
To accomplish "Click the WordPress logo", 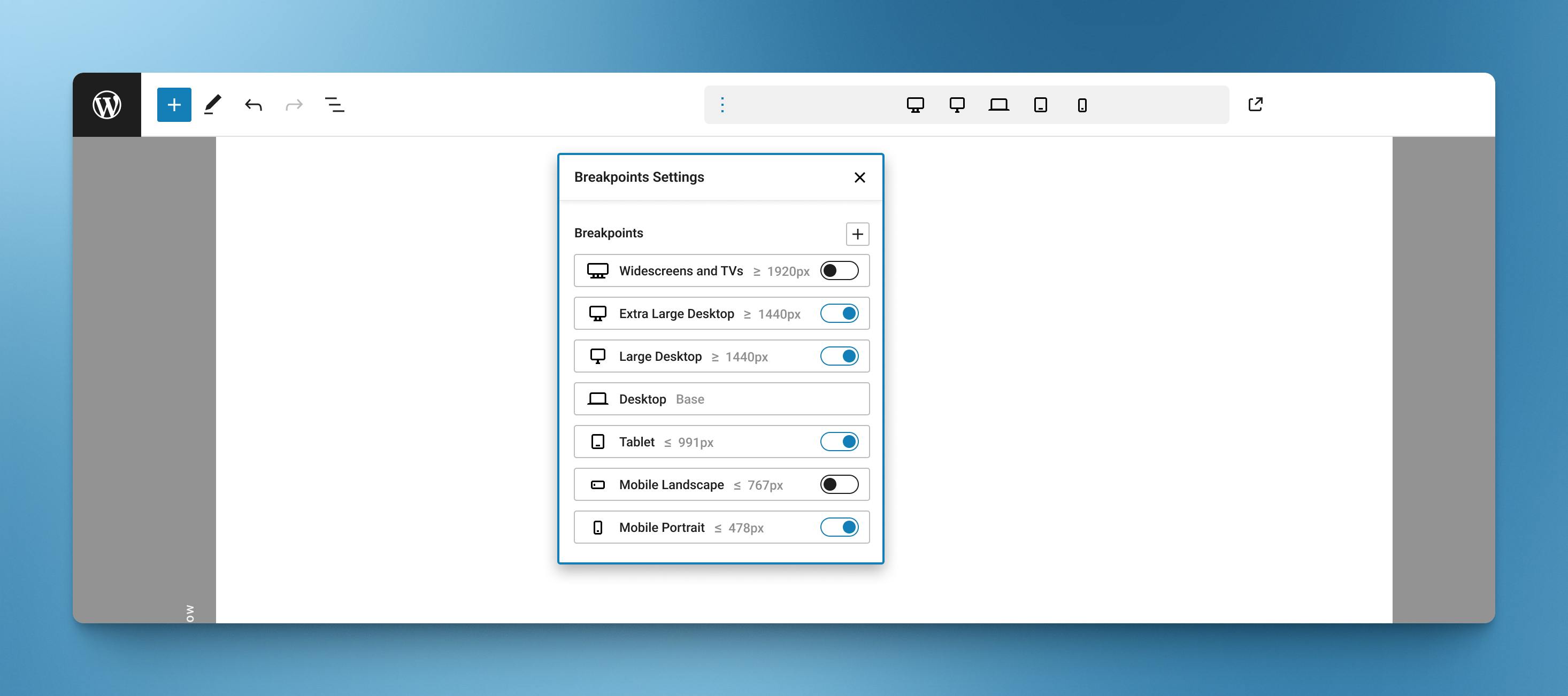I will tap(106, 105).
